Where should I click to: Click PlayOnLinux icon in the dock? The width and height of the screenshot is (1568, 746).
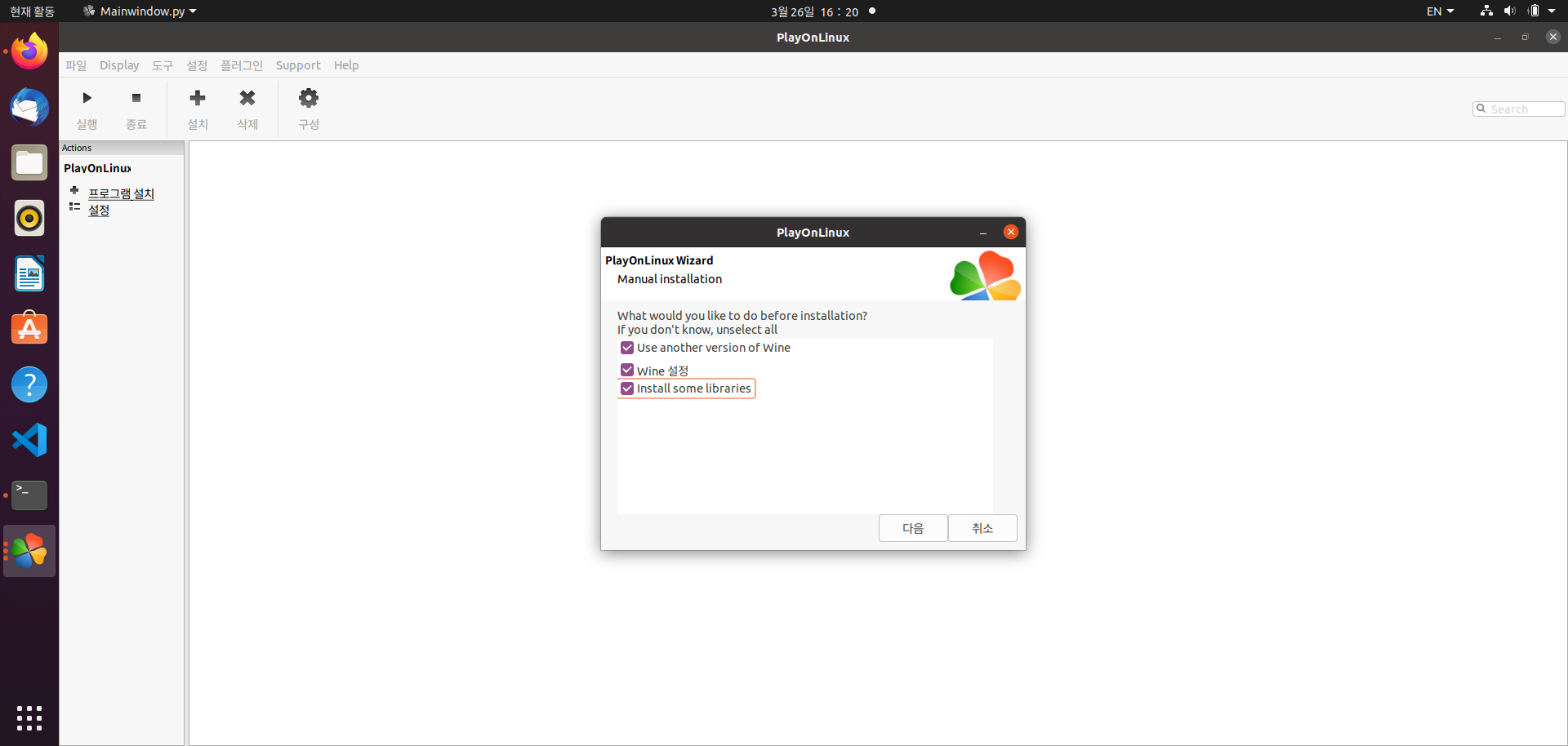[x=29, y=551]
